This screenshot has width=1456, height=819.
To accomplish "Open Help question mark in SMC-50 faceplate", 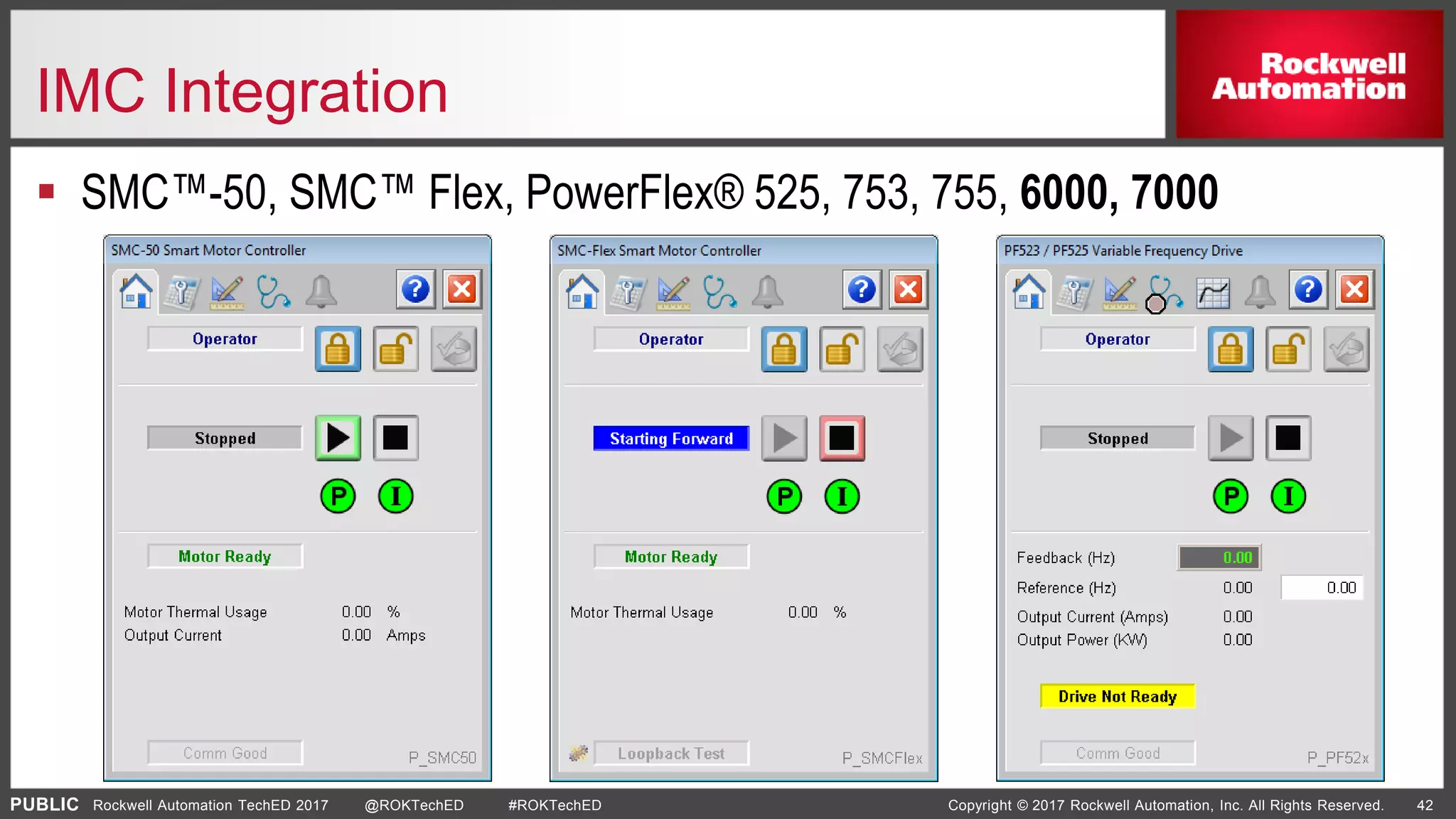I will pos(415,289).
